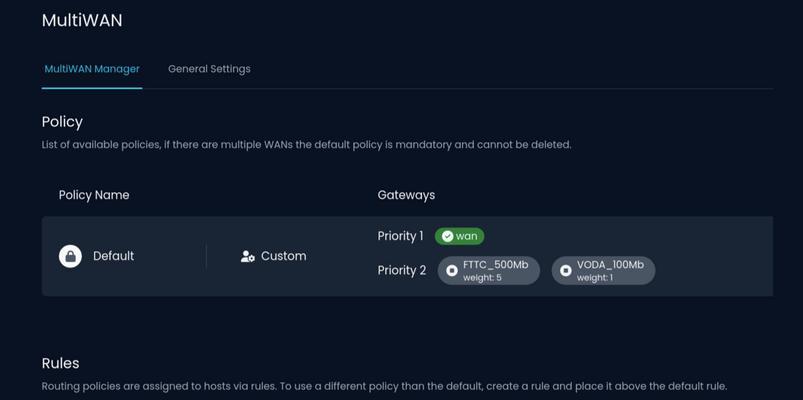Select the VODA_100Mb gateway badge

pos(603,270)
